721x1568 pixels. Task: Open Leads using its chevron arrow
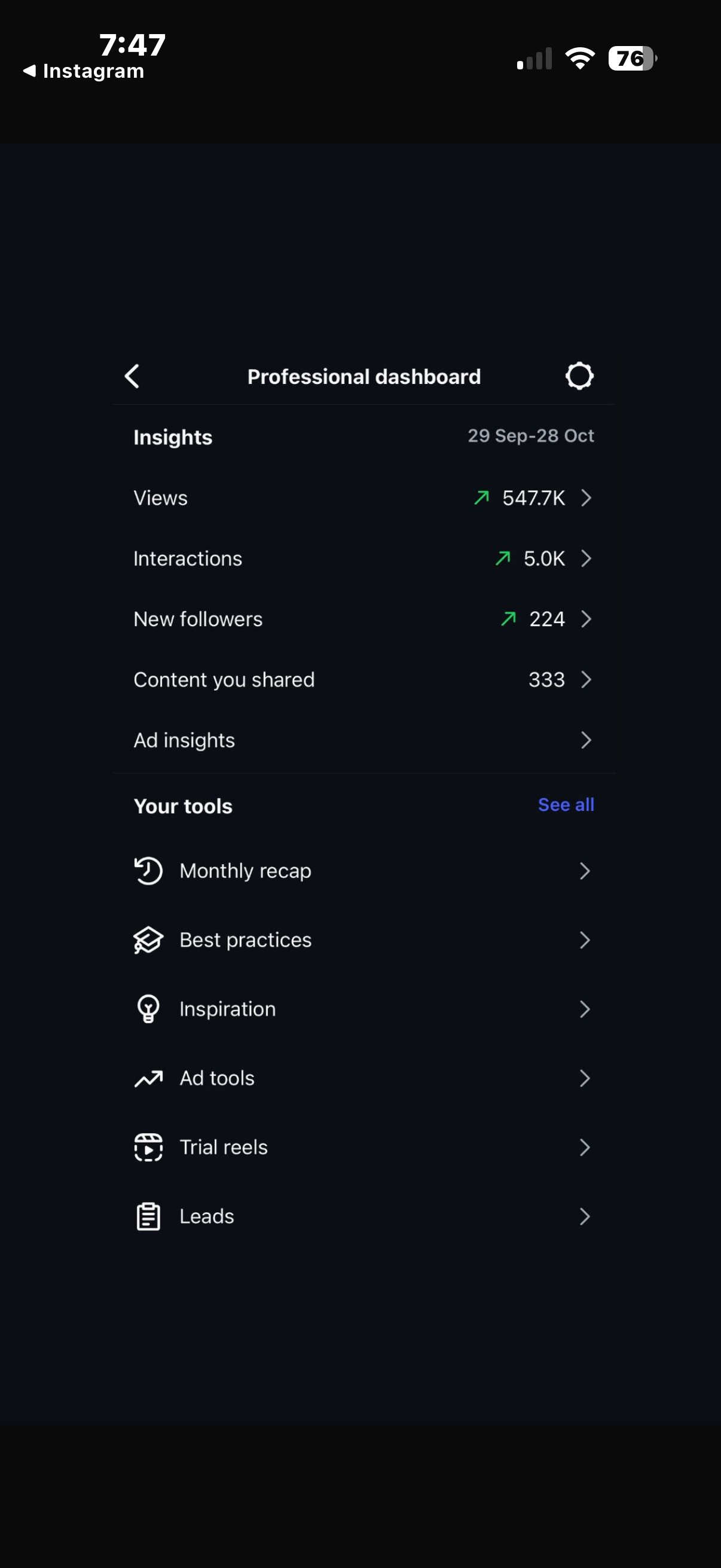tap(585, 1216)
